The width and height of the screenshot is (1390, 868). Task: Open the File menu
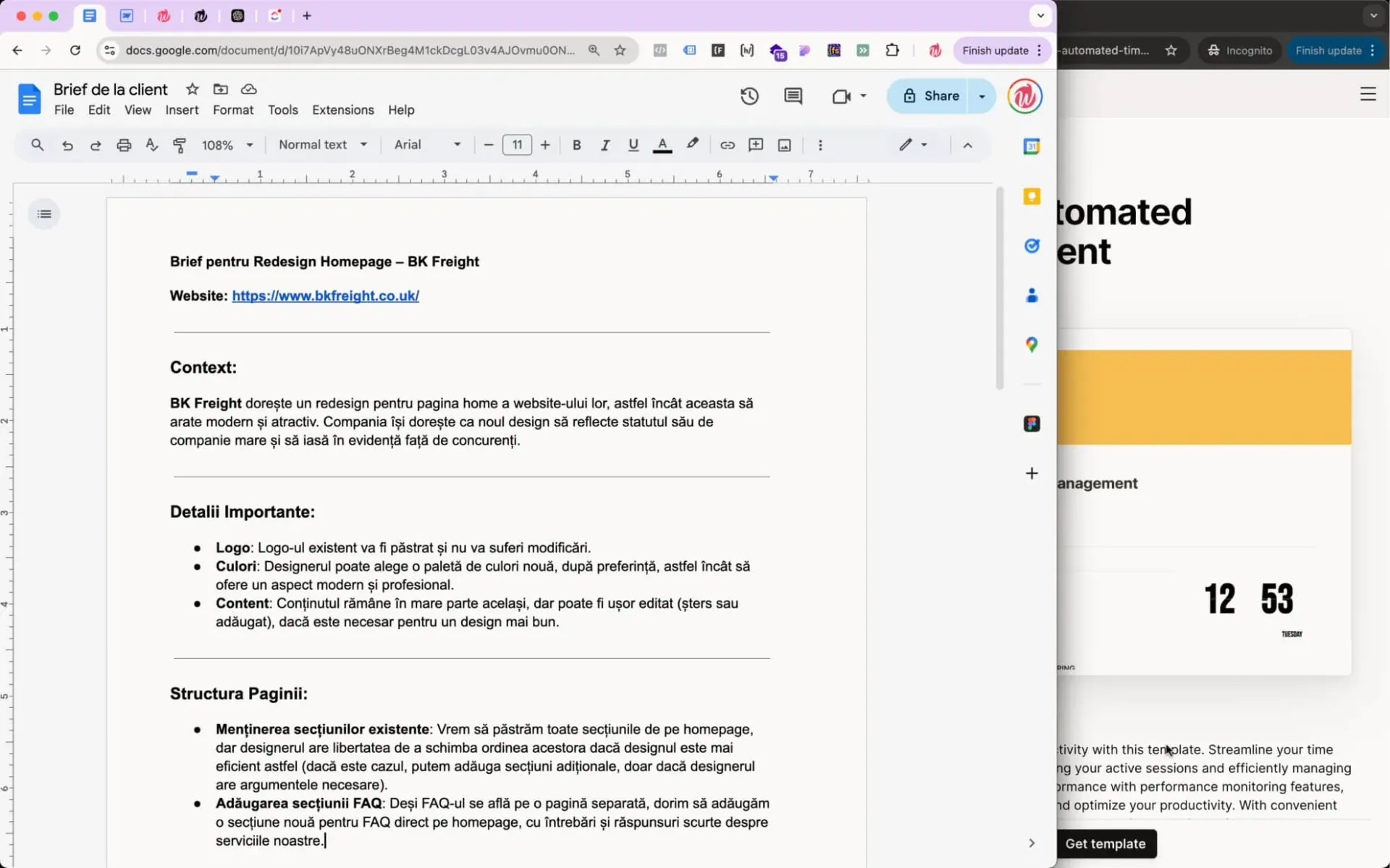64,110
